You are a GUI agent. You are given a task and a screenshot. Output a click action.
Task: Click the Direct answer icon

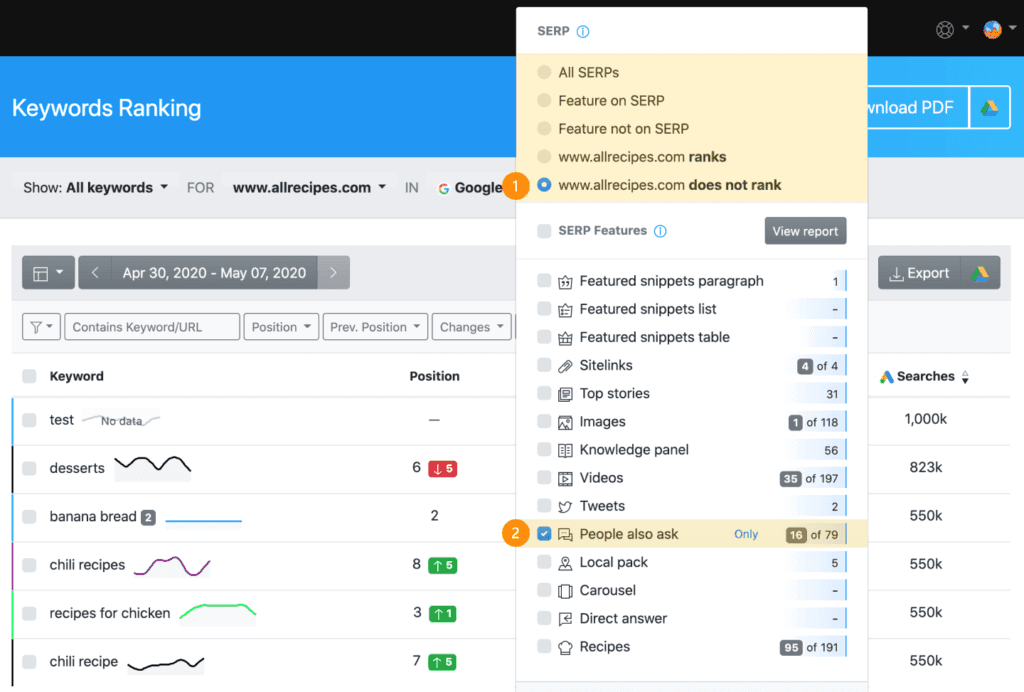coord(565,619)
